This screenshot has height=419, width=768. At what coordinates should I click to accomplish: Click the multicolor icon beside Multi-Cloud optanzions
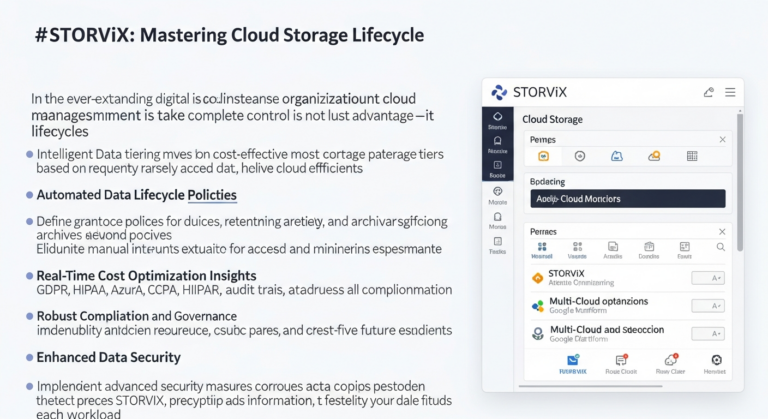(x=538, y=306)
